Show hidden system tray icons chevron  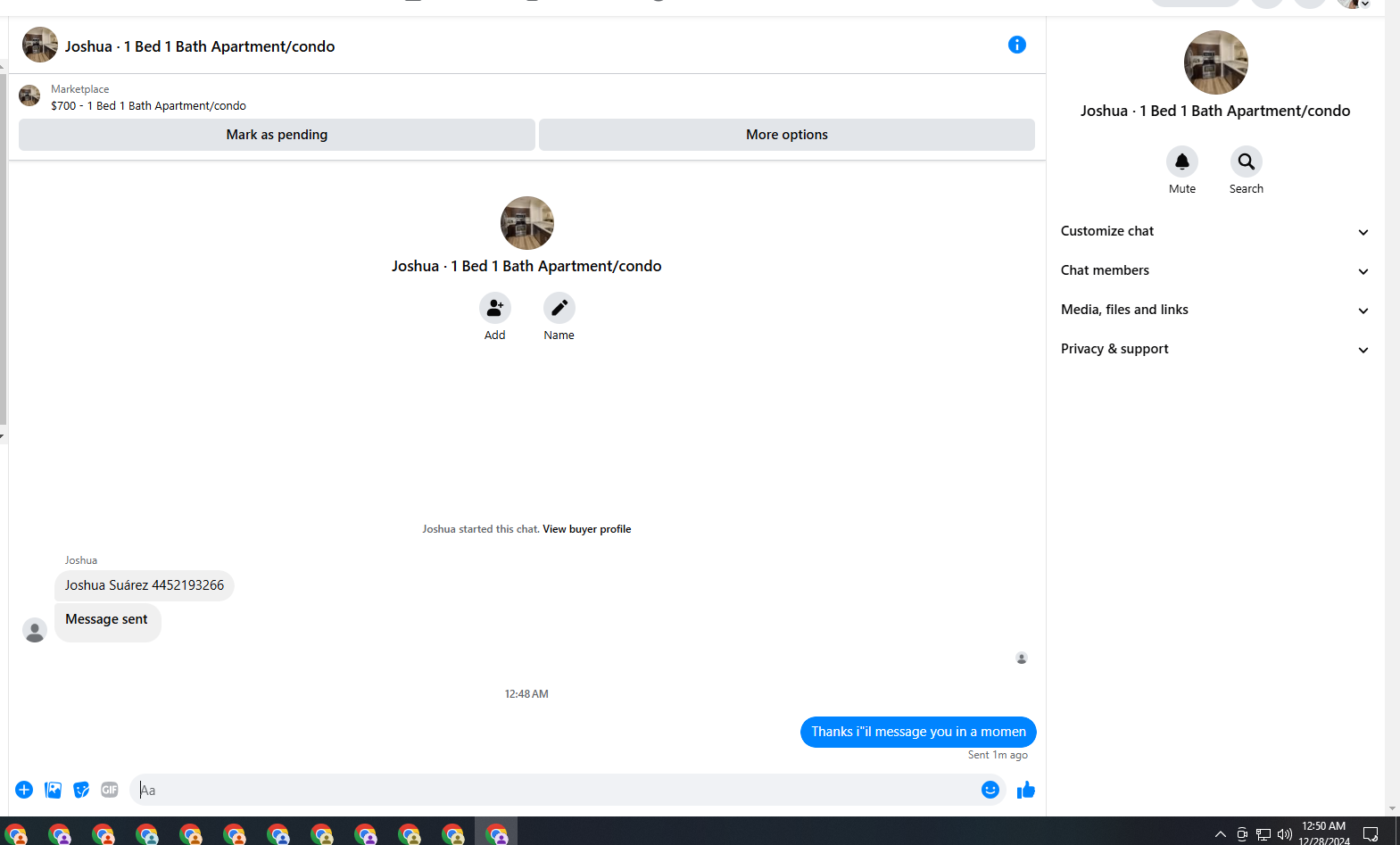coord(1221,834)
